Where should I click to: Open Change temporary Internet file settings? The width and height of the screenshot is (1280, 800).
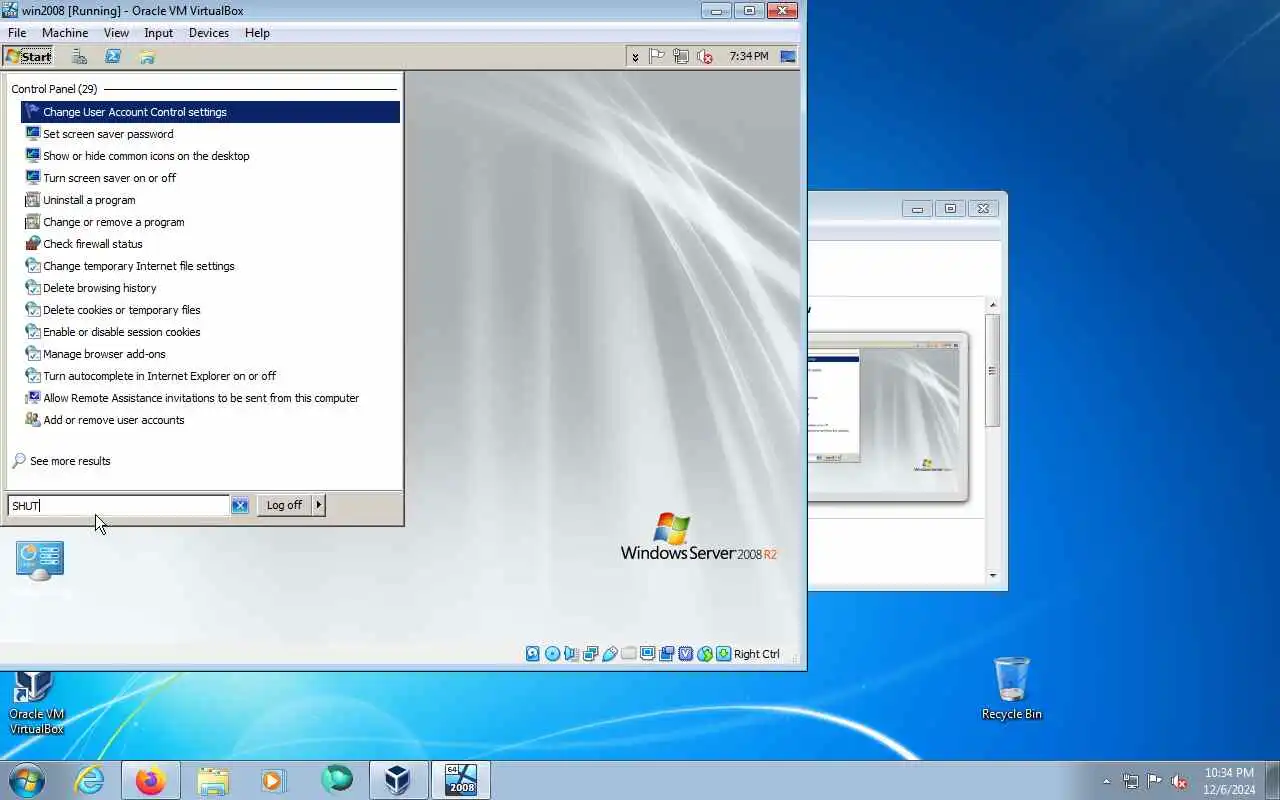pos(210,266)
